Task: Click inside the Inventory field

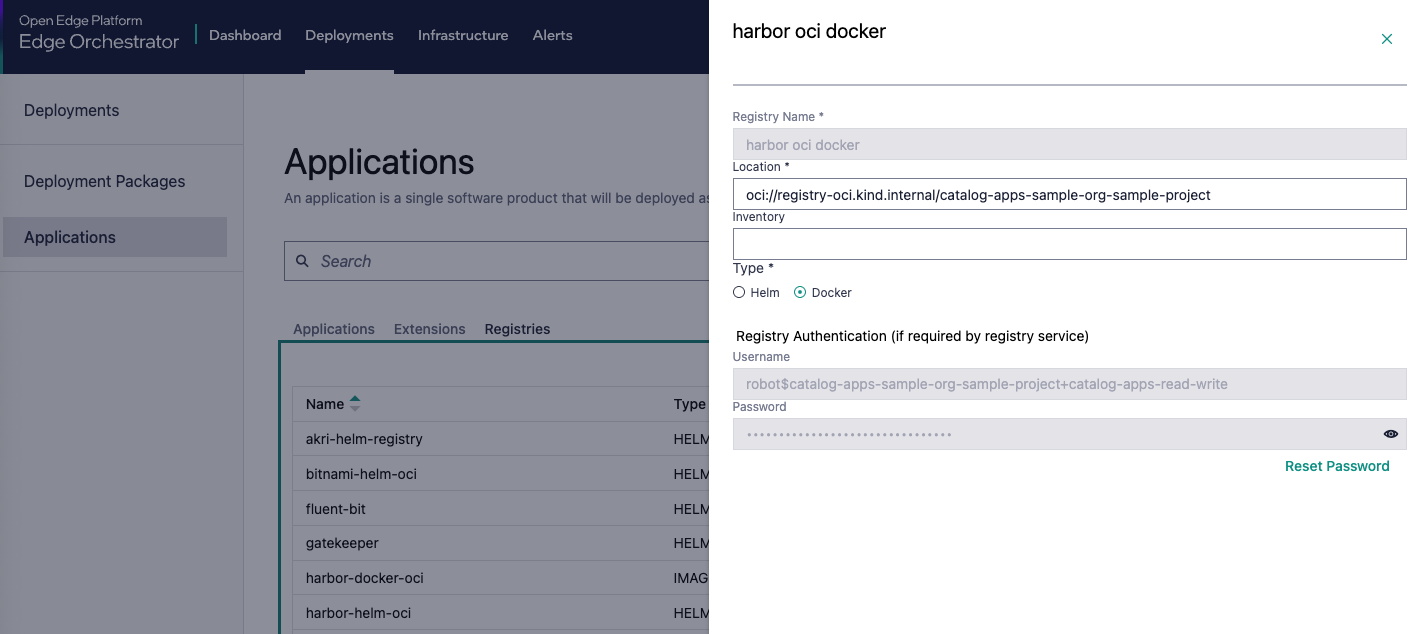Action: (1069, 244)
